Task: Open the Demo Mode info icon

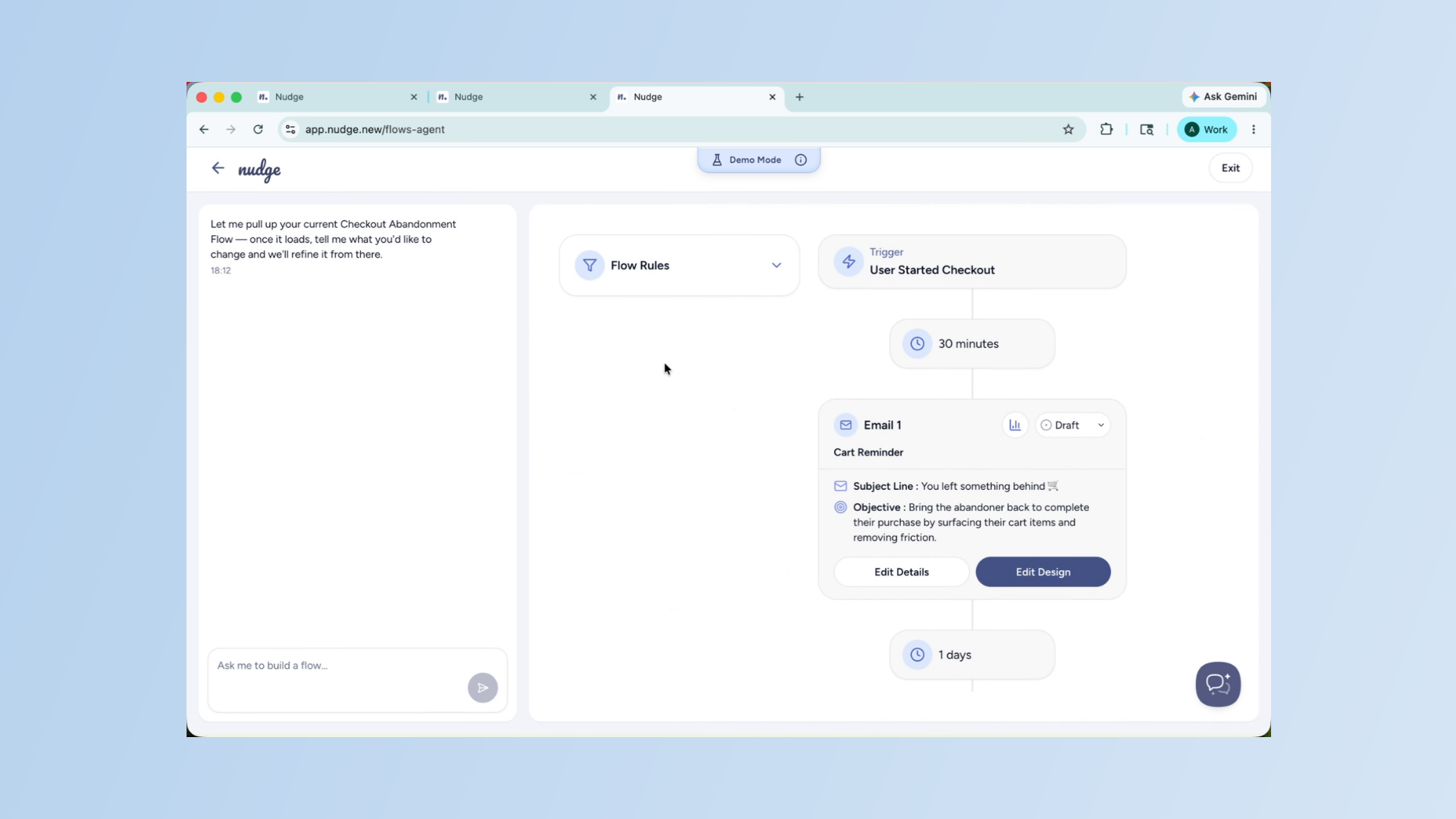Action: coord(801,160)
